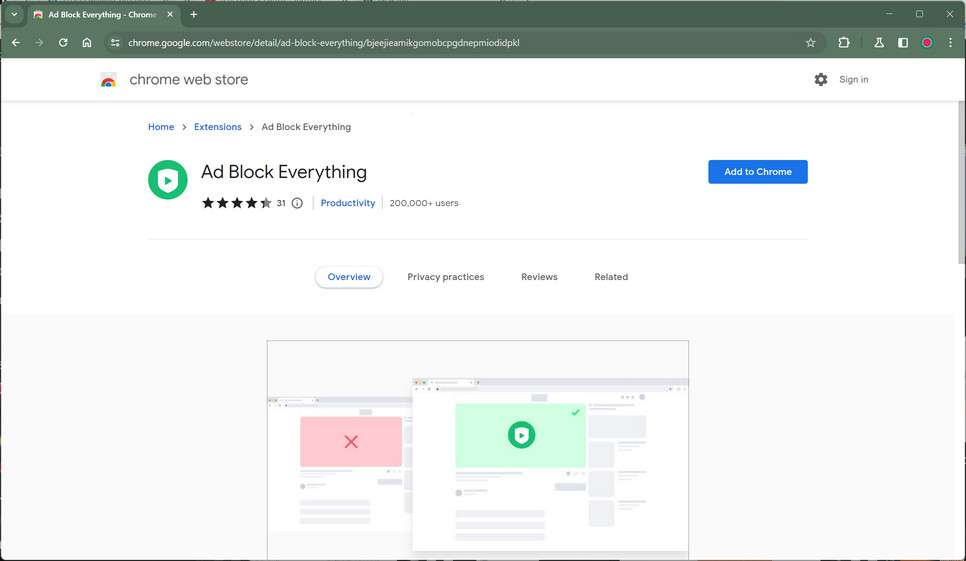Toggle the side panel icon

[903, 42]
